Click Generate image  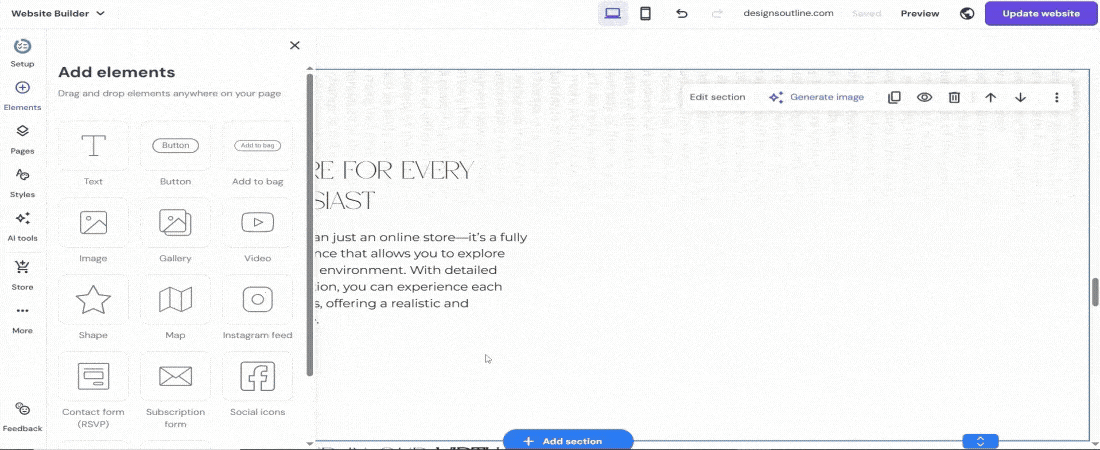click(x=817, y=98)
